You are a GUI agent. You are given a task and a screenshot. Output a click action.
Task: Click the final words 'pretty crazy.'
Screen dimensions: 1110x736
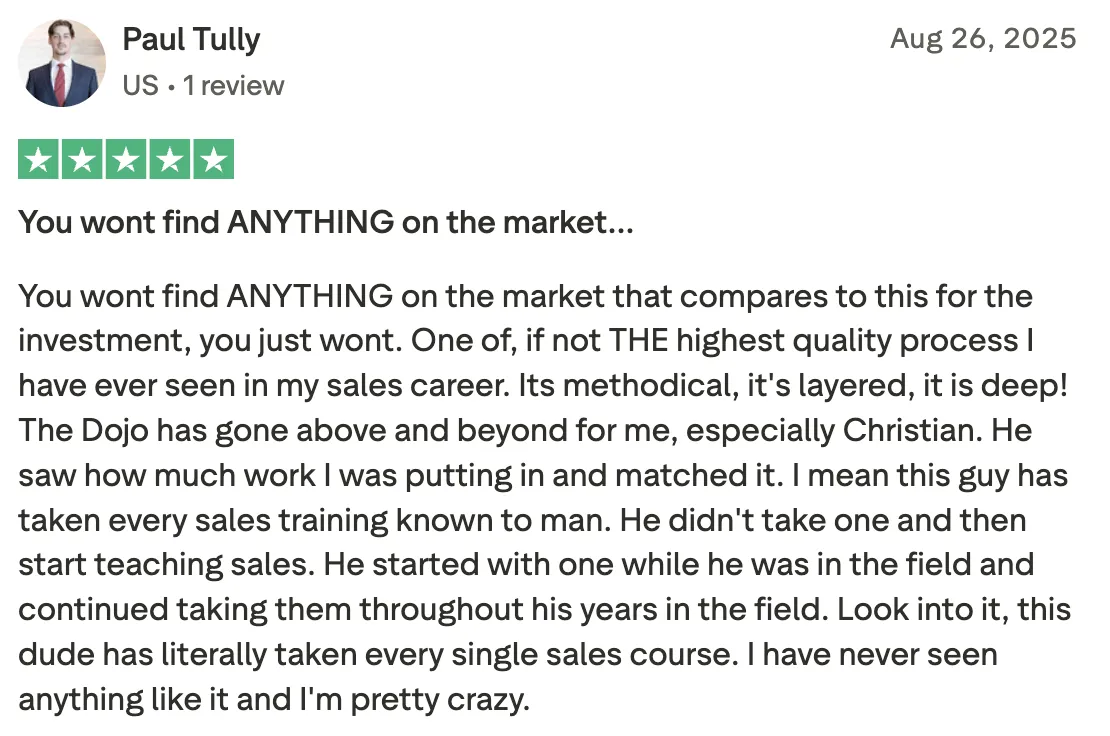point(440,700)
